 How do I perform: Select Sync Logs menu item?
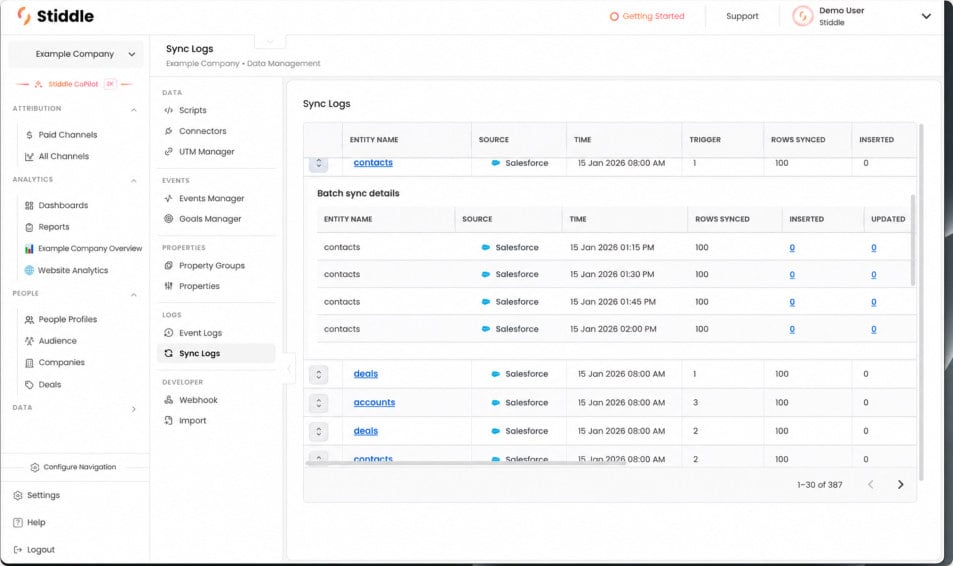point(216,353)
